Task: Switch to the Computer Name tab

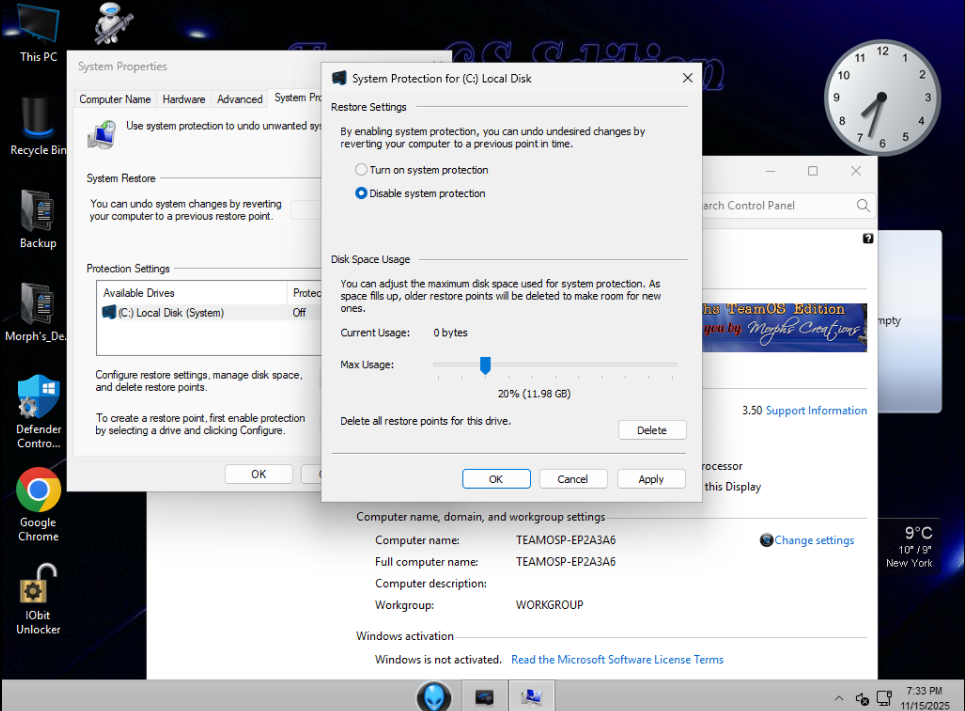Action: [115, 99]
